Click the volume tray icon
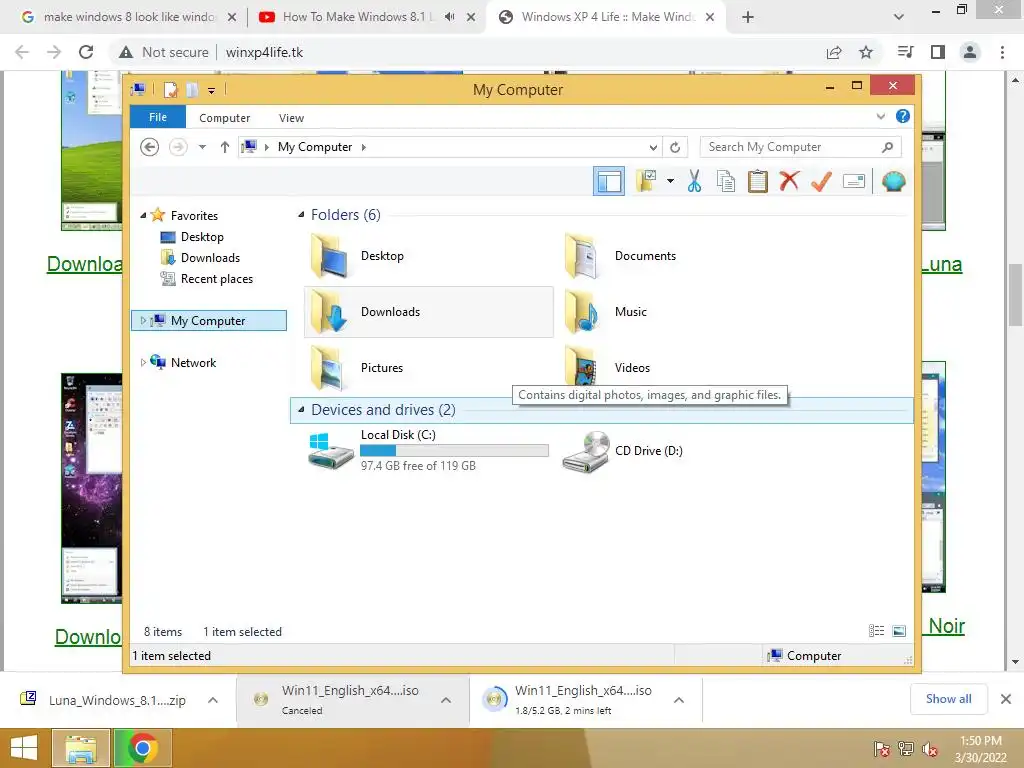 tap(929, 749)
